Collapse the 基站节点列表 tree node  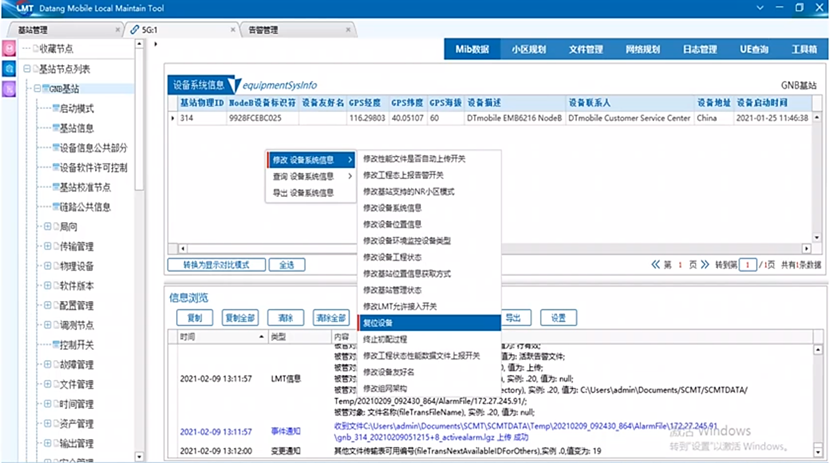27,69
